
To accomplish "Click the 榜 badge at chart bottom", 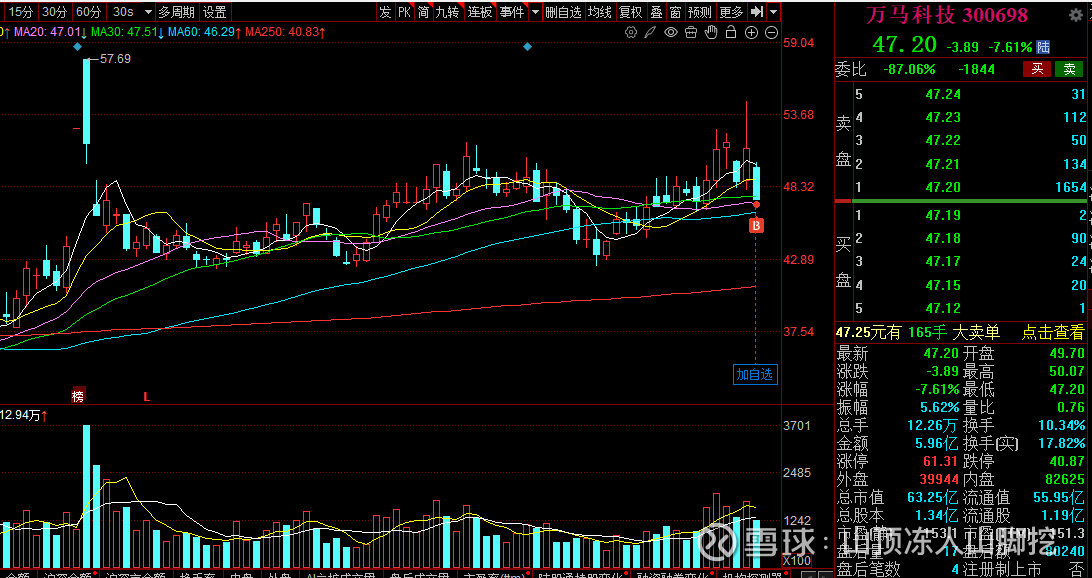I will (x=78, y=396).
